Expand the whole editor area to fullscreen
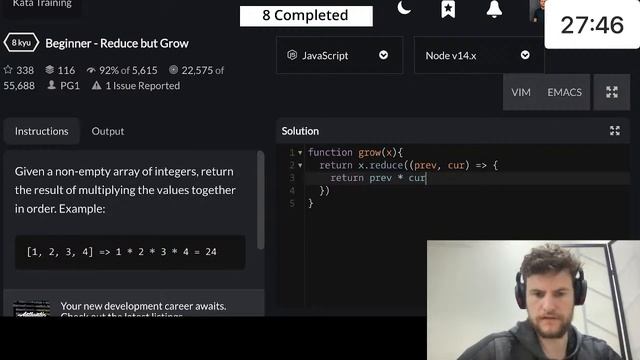640x360 pixels. [x=611, y=92]
